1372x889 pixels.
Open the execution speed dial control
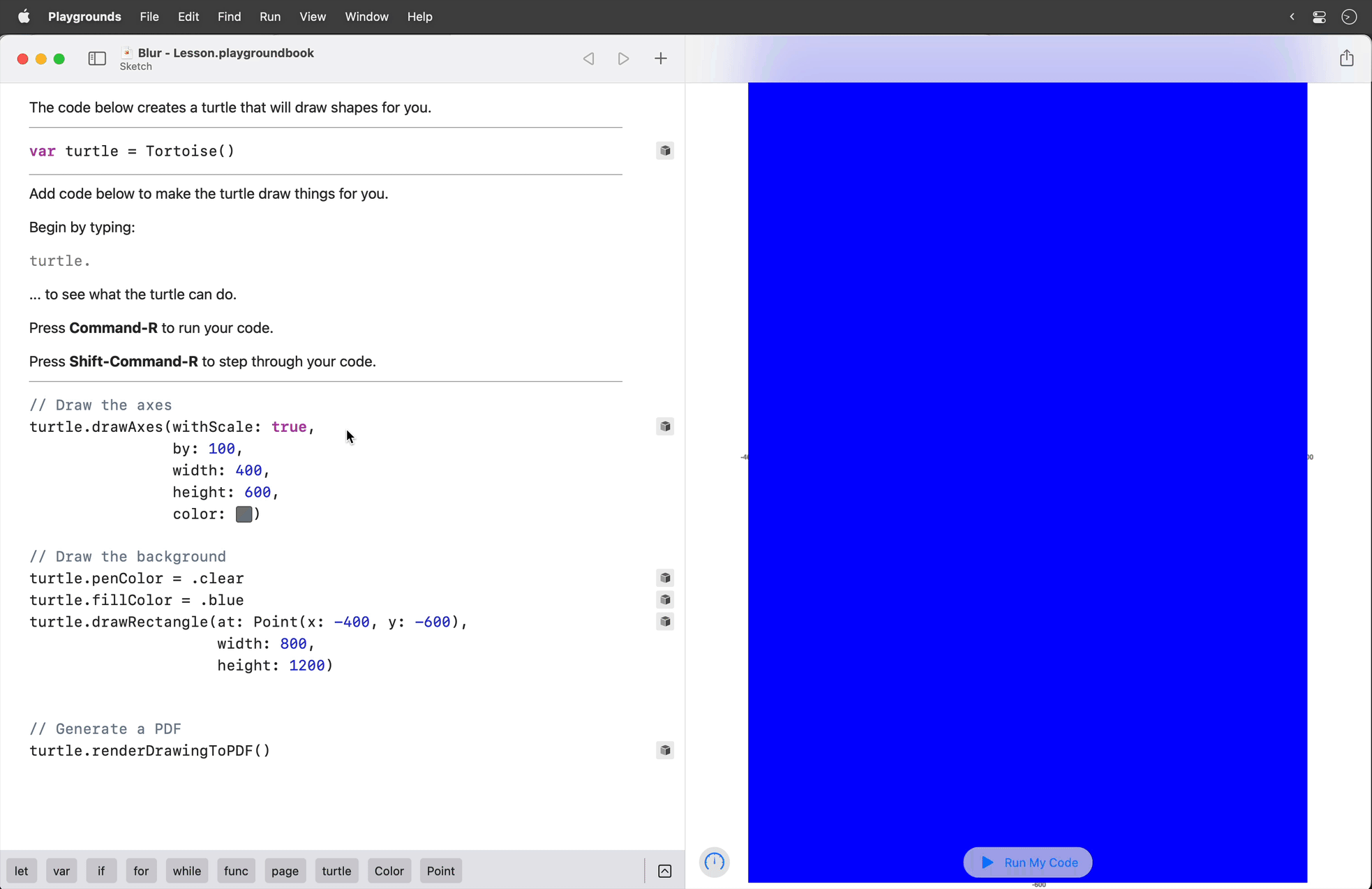pyautogui.click(x=713, y=862)
